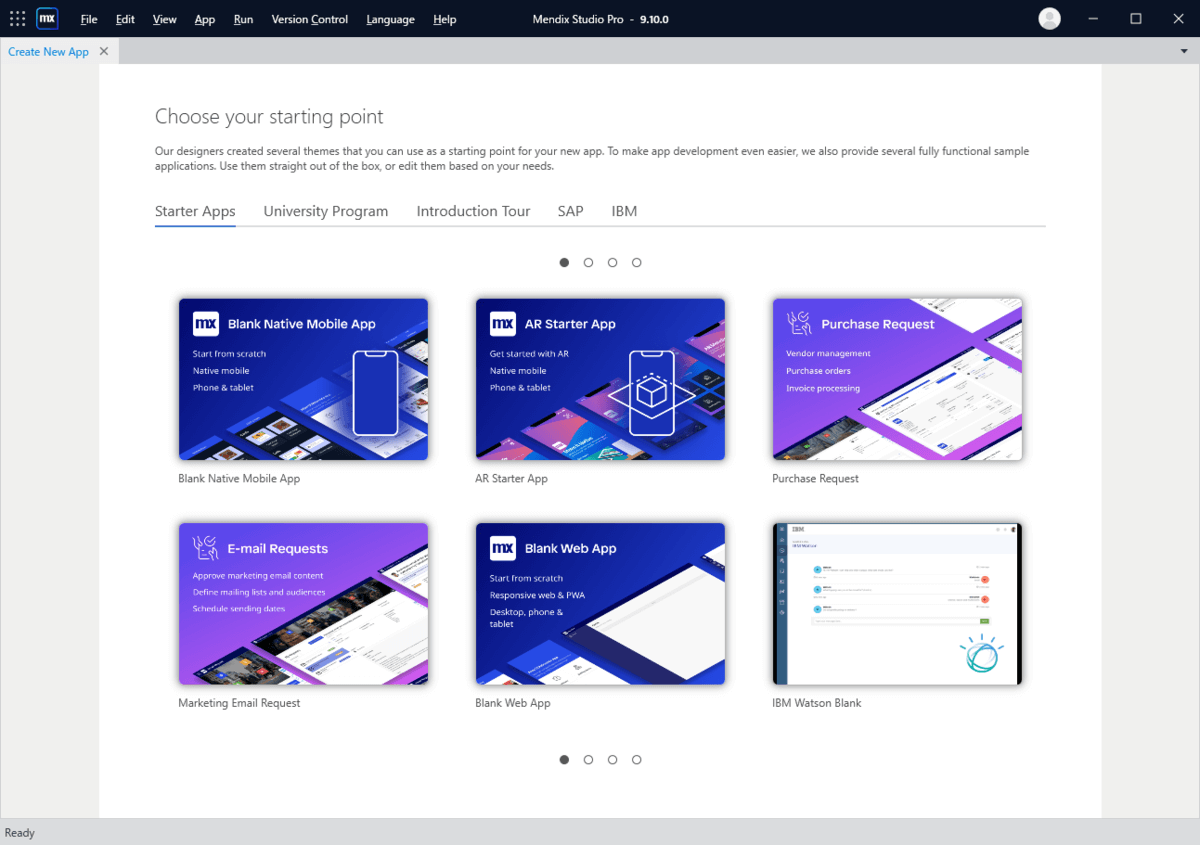Screen dimensions: 1200x845
Task: Choose the IBM Watson Blank thumbnail
Action: 897,604
